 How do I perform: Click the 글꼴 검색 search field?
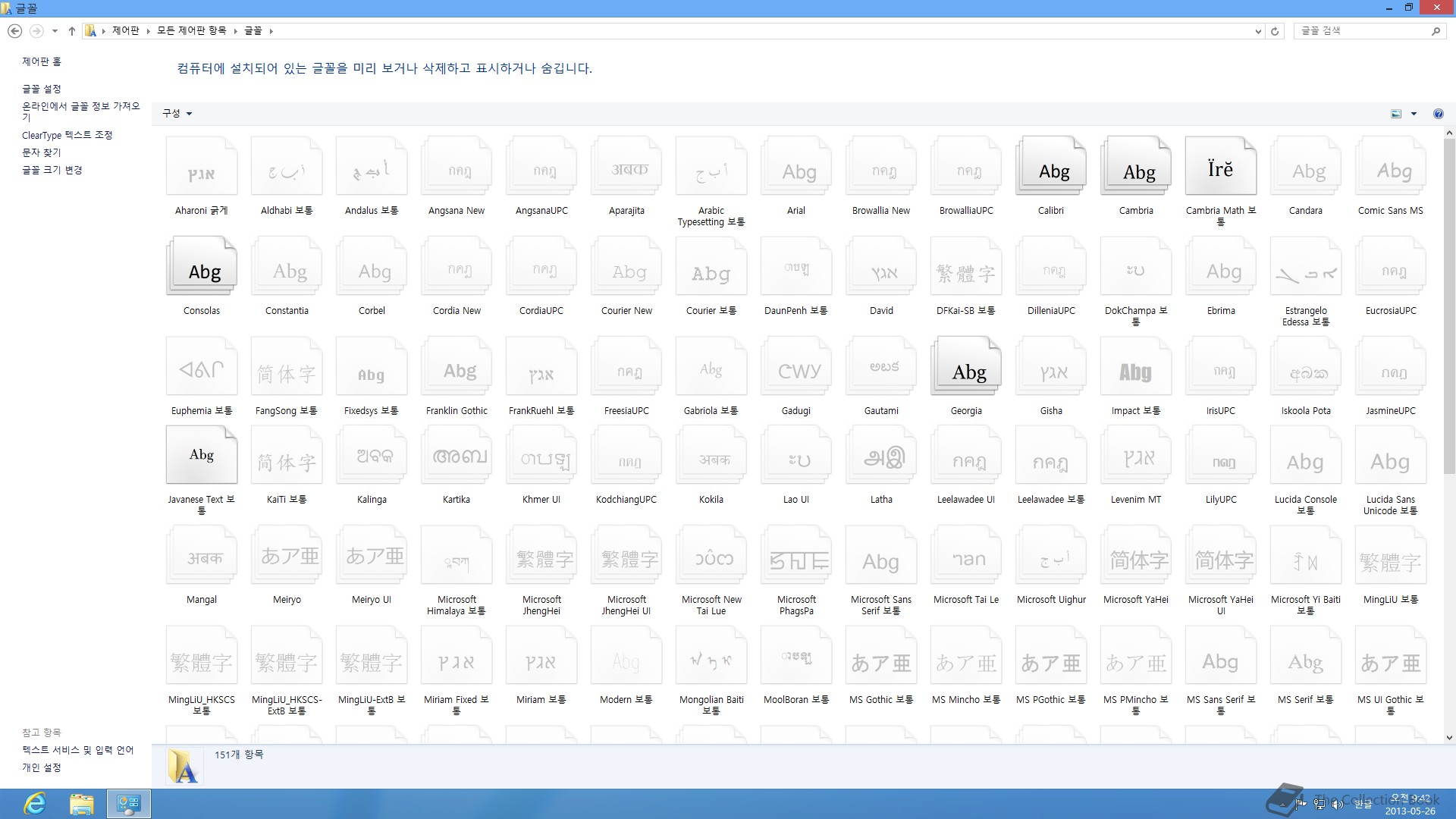(1363, 31)
